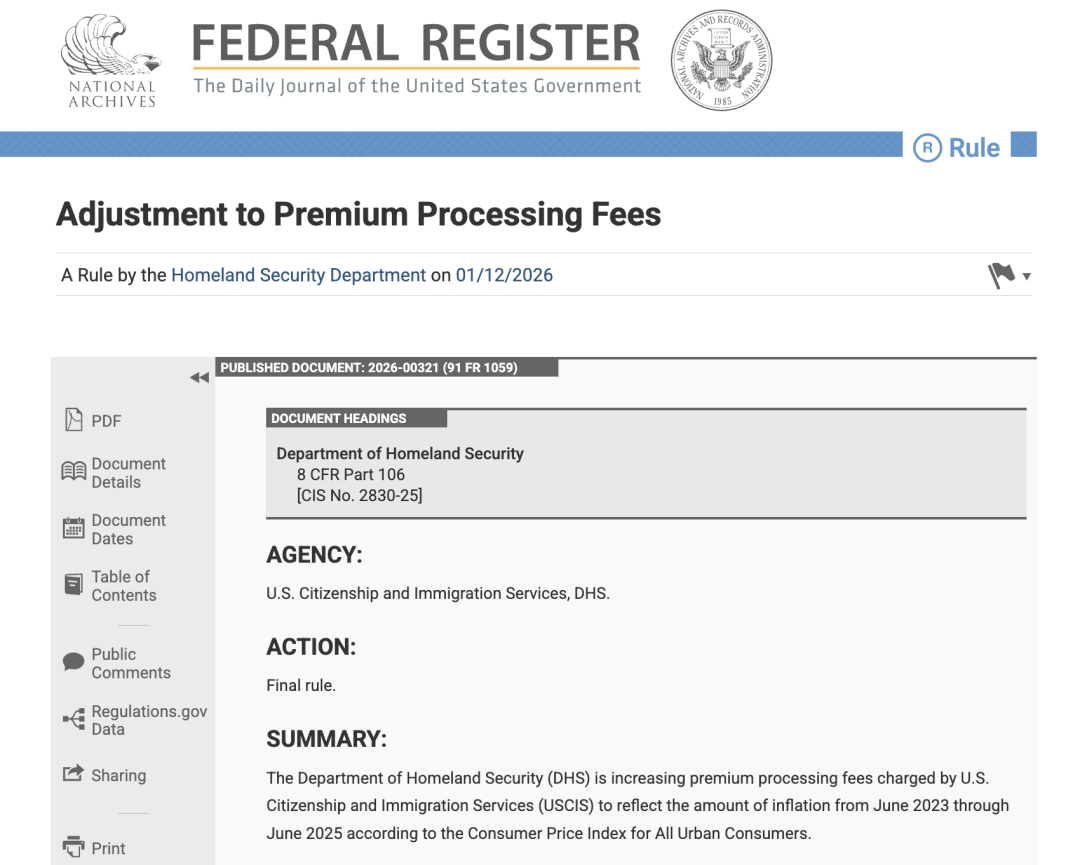
Task: Click the Rule document type badge
Action: 957,148
